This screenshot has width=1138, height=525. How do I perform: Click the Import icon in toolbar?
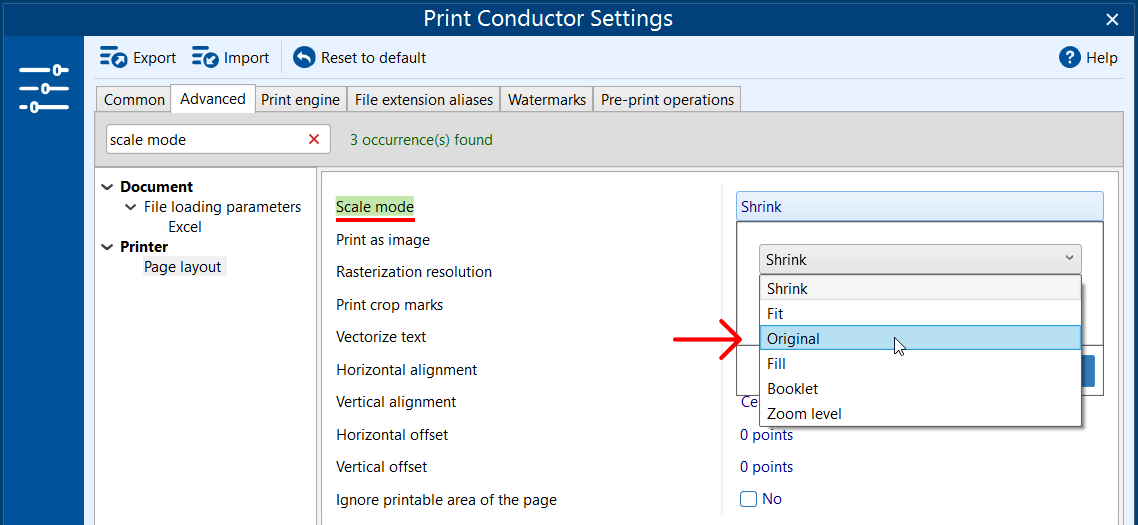(206, 58)
